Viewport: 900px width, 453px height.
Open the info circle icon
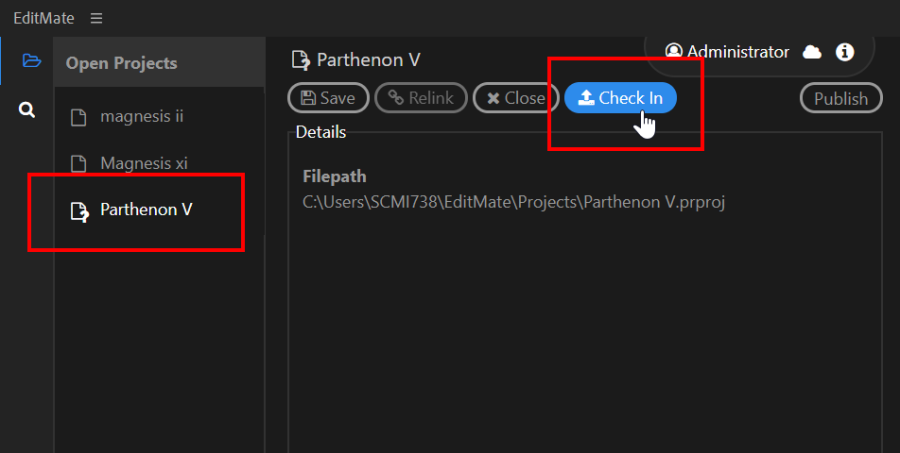point(844,52)
